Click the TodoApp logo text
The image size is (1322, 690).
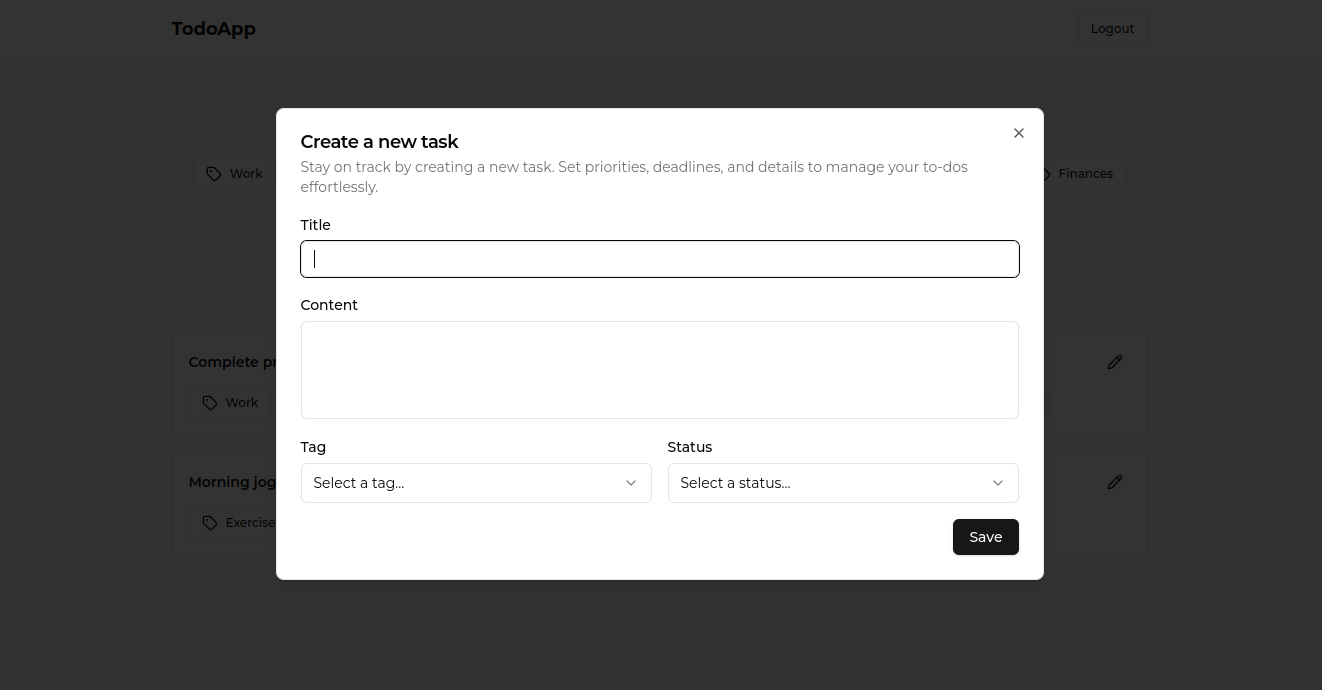[x=214, y=29]
